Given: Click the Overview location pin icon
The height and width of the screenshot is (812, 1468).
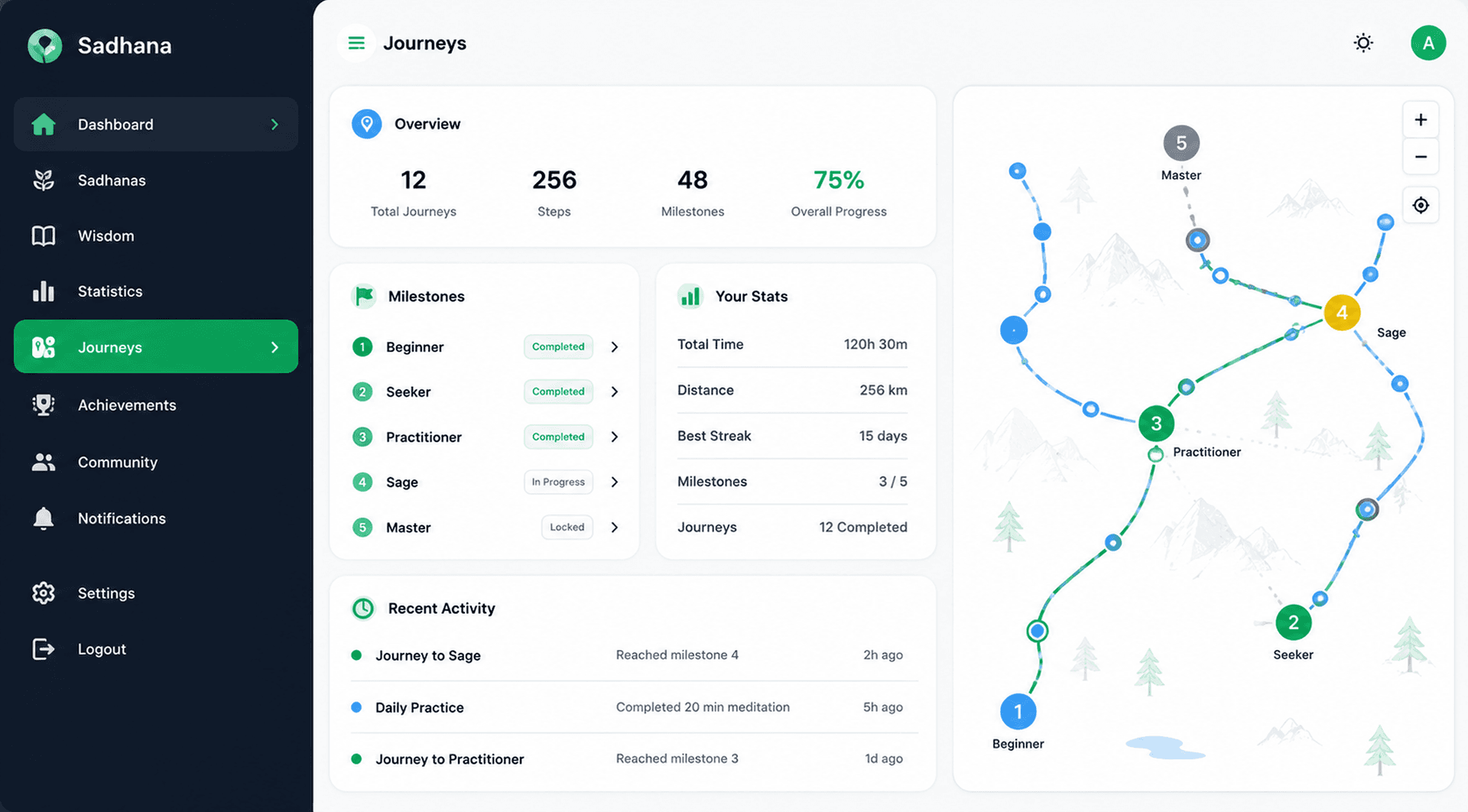Looking at the screenshot, I should coord(367,124).
